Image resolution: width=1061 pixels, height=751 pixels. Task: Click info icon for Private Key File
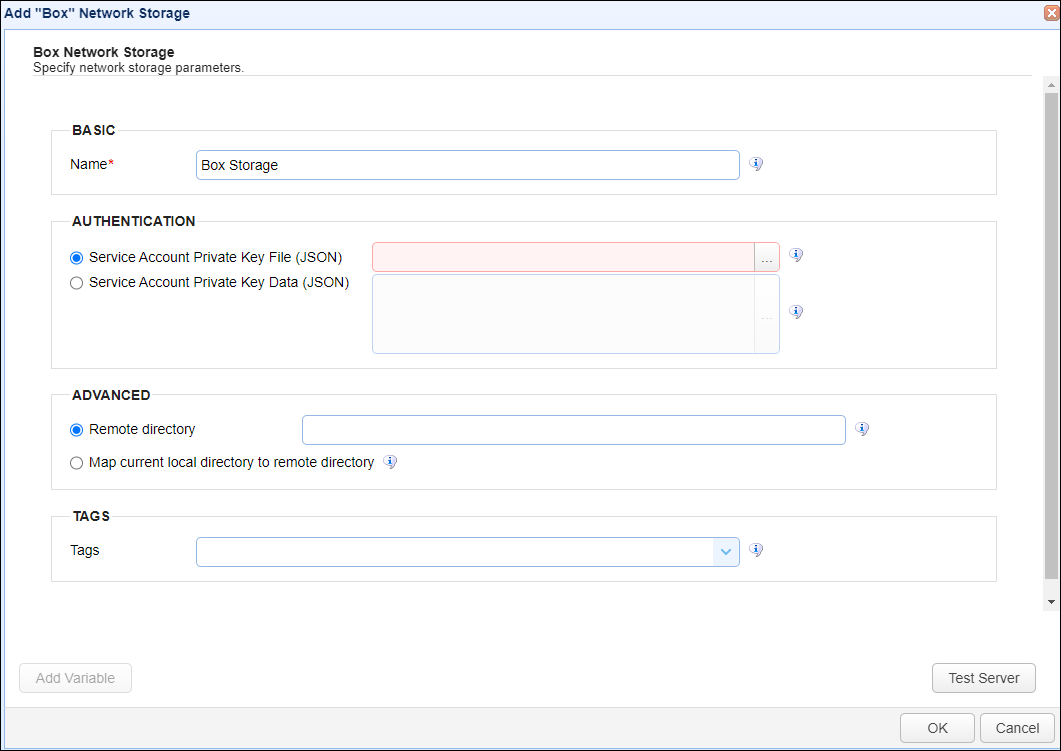point(796,255)
